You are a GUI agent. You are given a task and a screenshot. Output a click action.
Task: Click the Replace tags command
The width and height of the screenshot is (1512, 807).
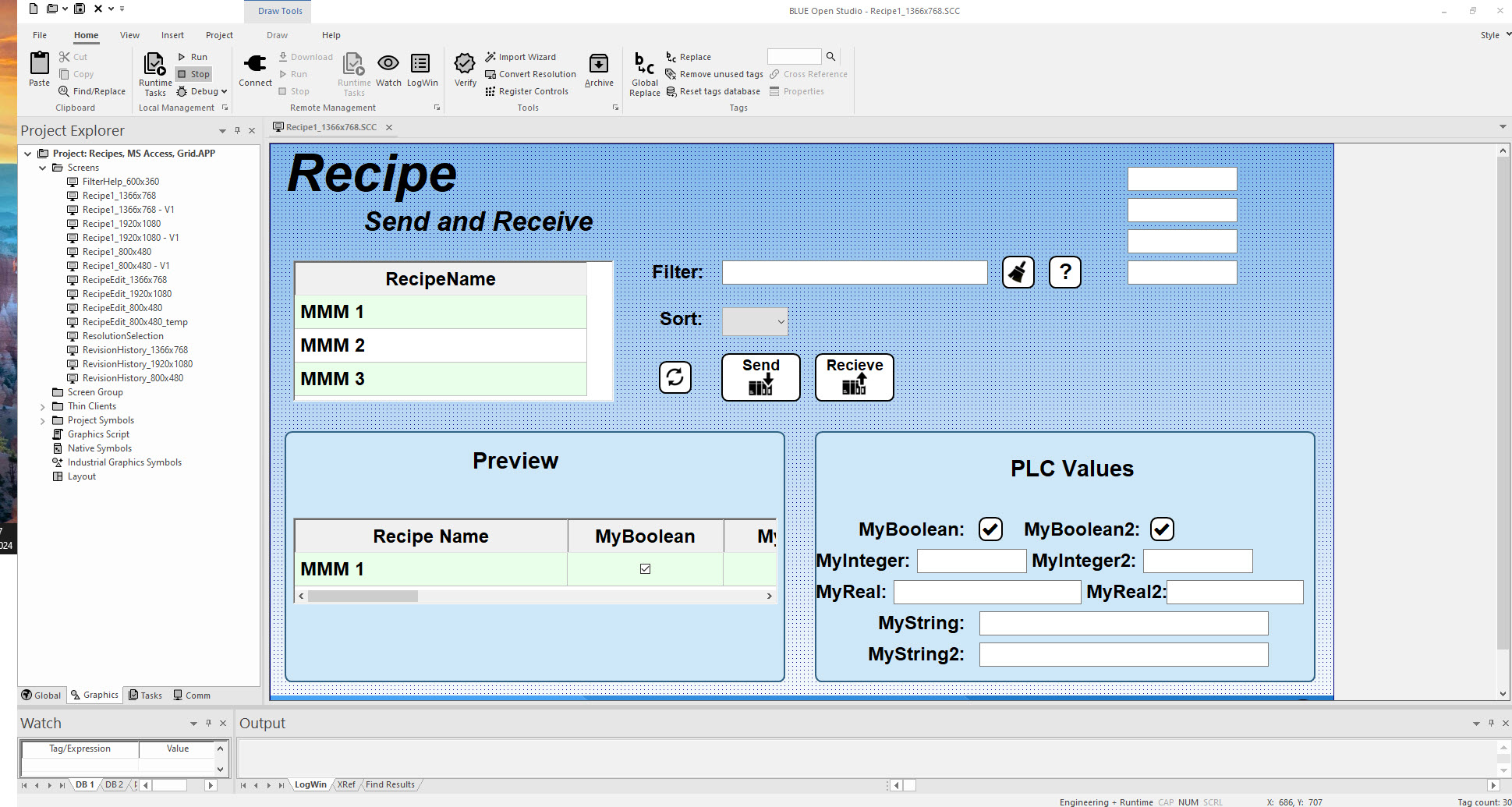[x=688, y=57]
